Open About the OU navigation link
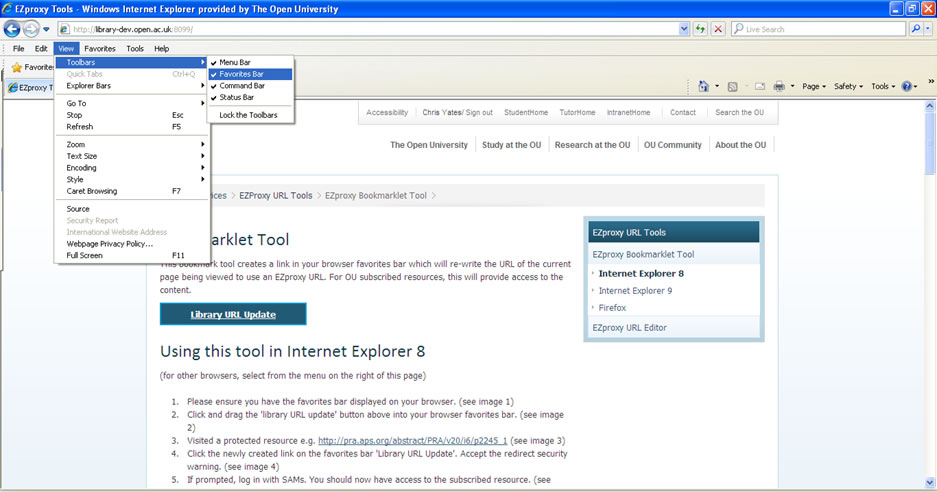 (x=740, y=145)
